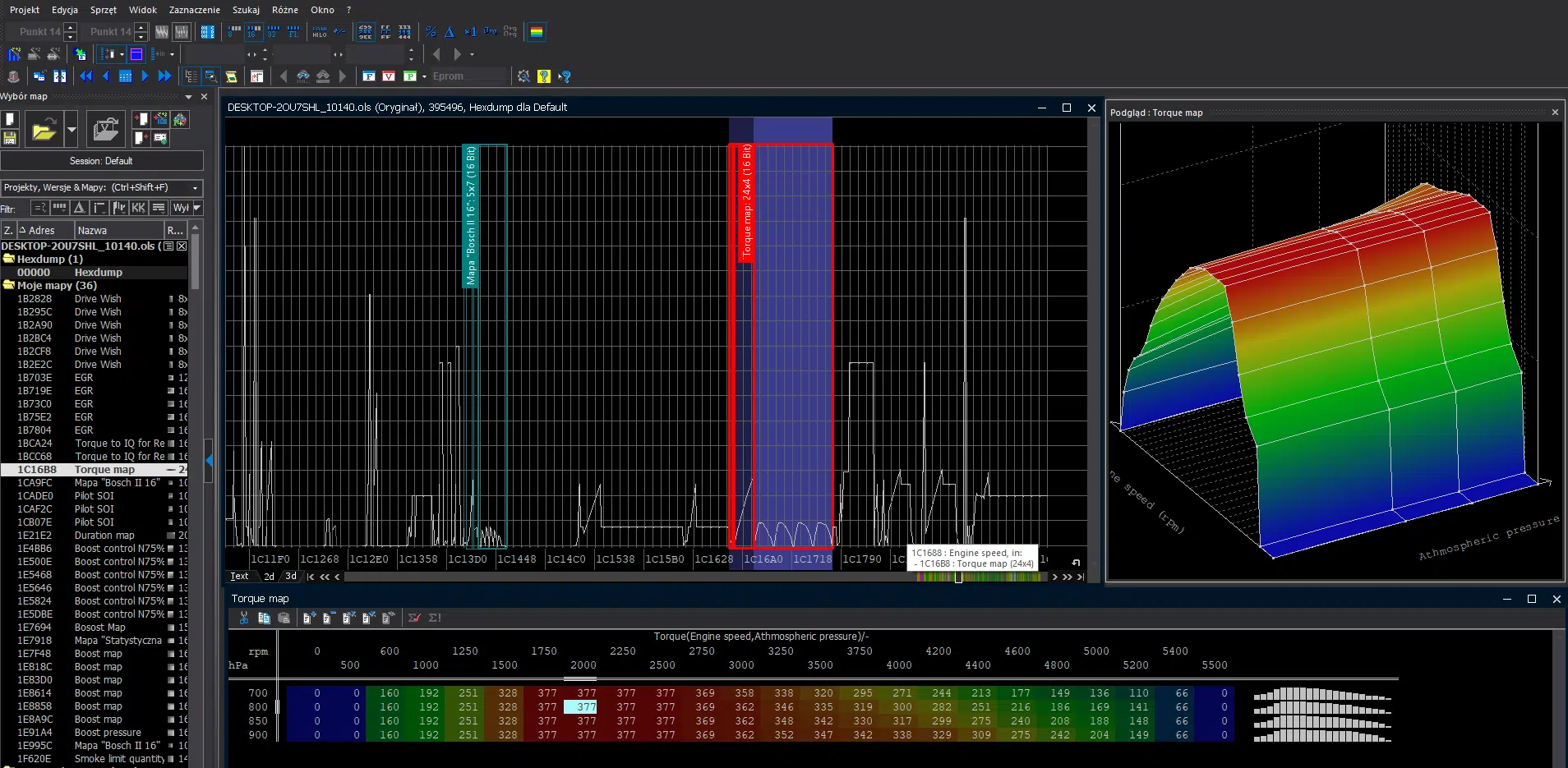Click the rainbow color display icon
Viewport: 1568px width, 768px height.
click(537, 32)
